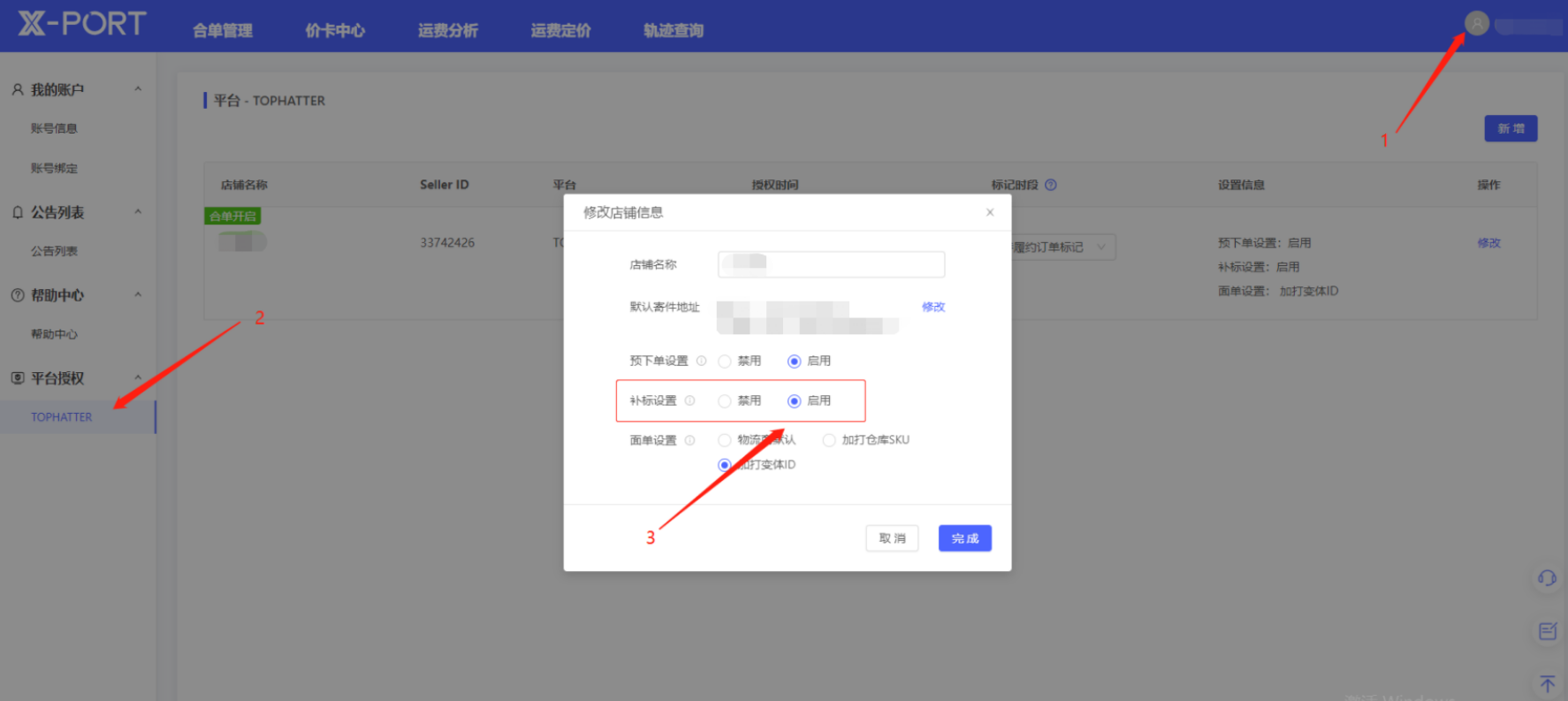Open 合单管理 in top navigation
The image size is (1568, 701).
(x=223, y=30)
